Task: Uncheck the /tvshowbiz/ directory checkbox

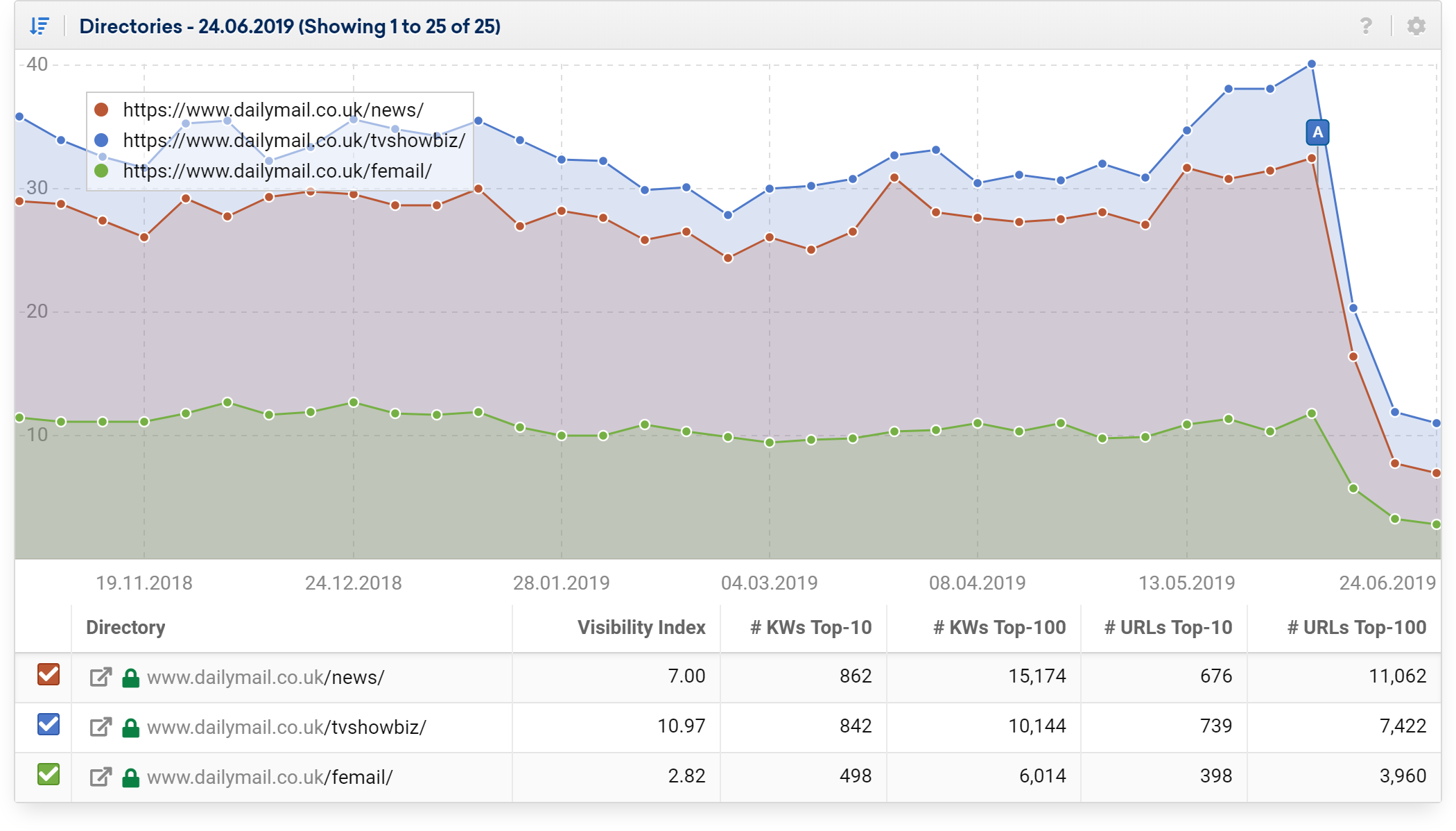Action: [x=49, y=724]
